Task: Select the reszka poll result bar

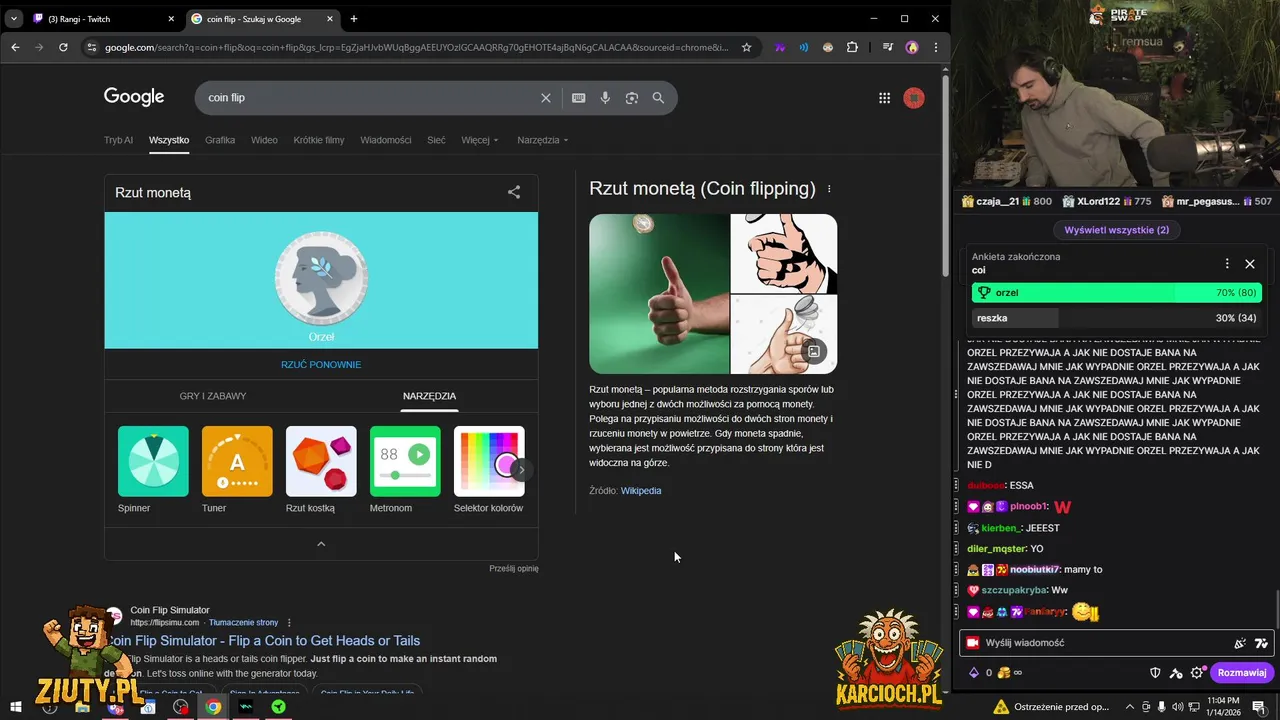Action: (1116, 318)
